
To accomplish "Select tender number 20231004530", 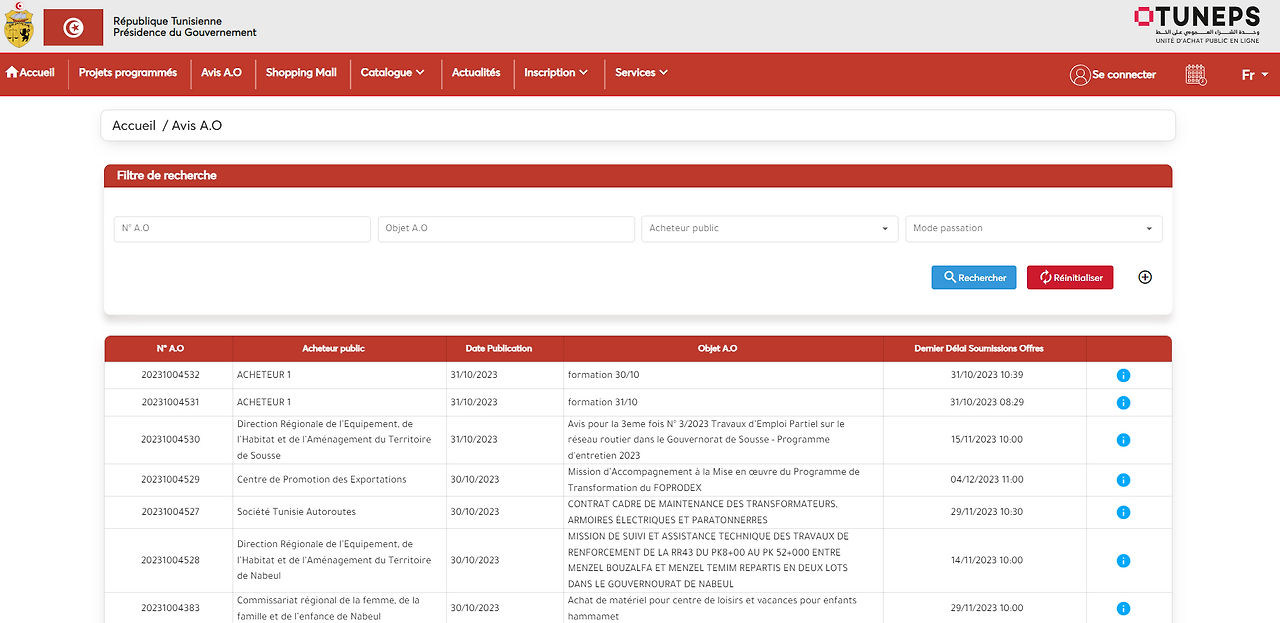I will (x=170, y=440).
